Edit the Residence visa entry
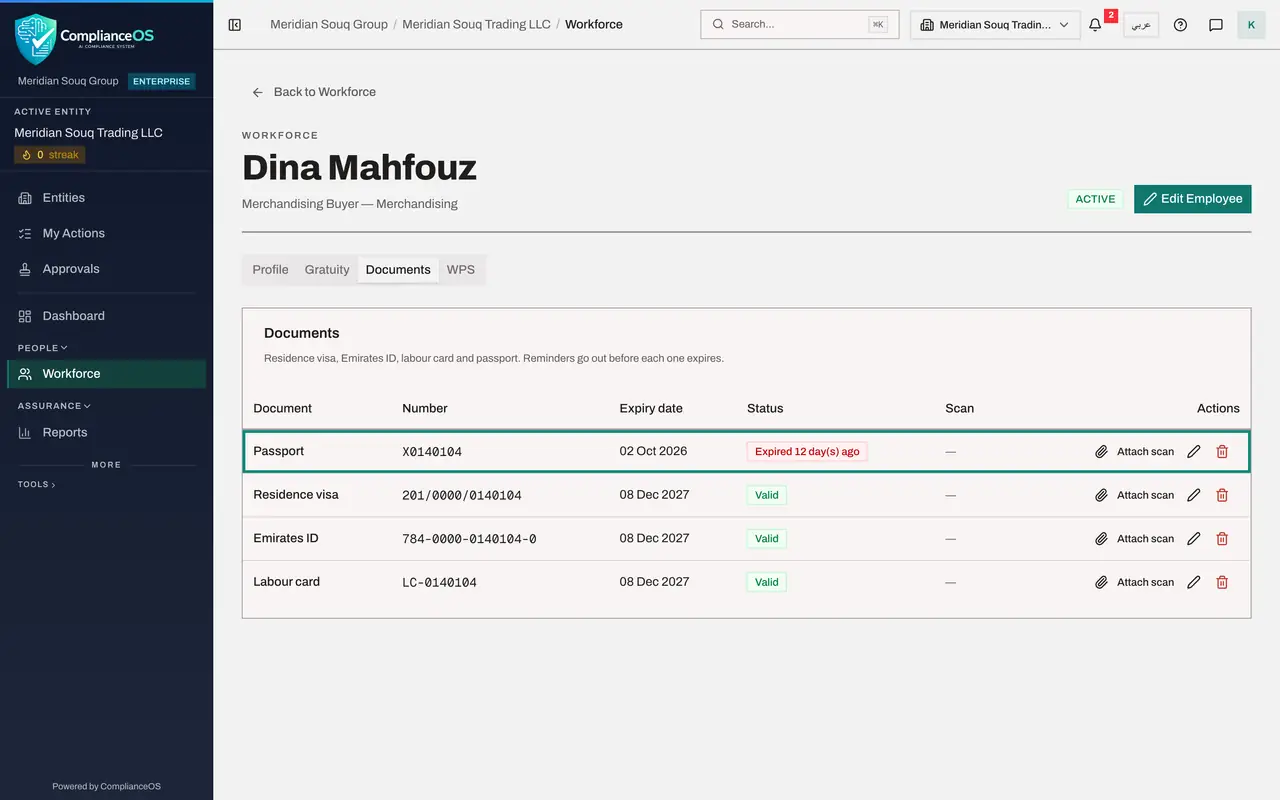Viewport: 1280px width, 800px height. point(1193,495)
